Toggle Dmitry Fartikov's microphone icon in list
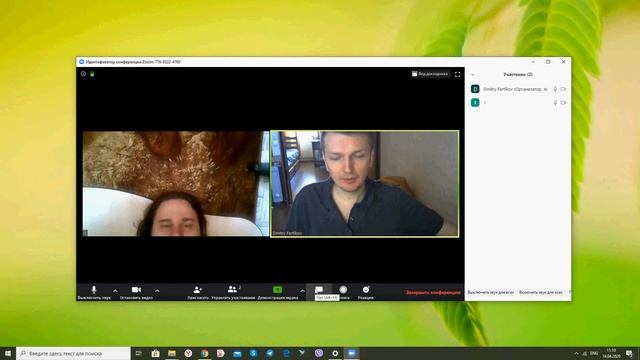This screenshot has height=360, width=640. pyautogui.click(x=555, y=89)
